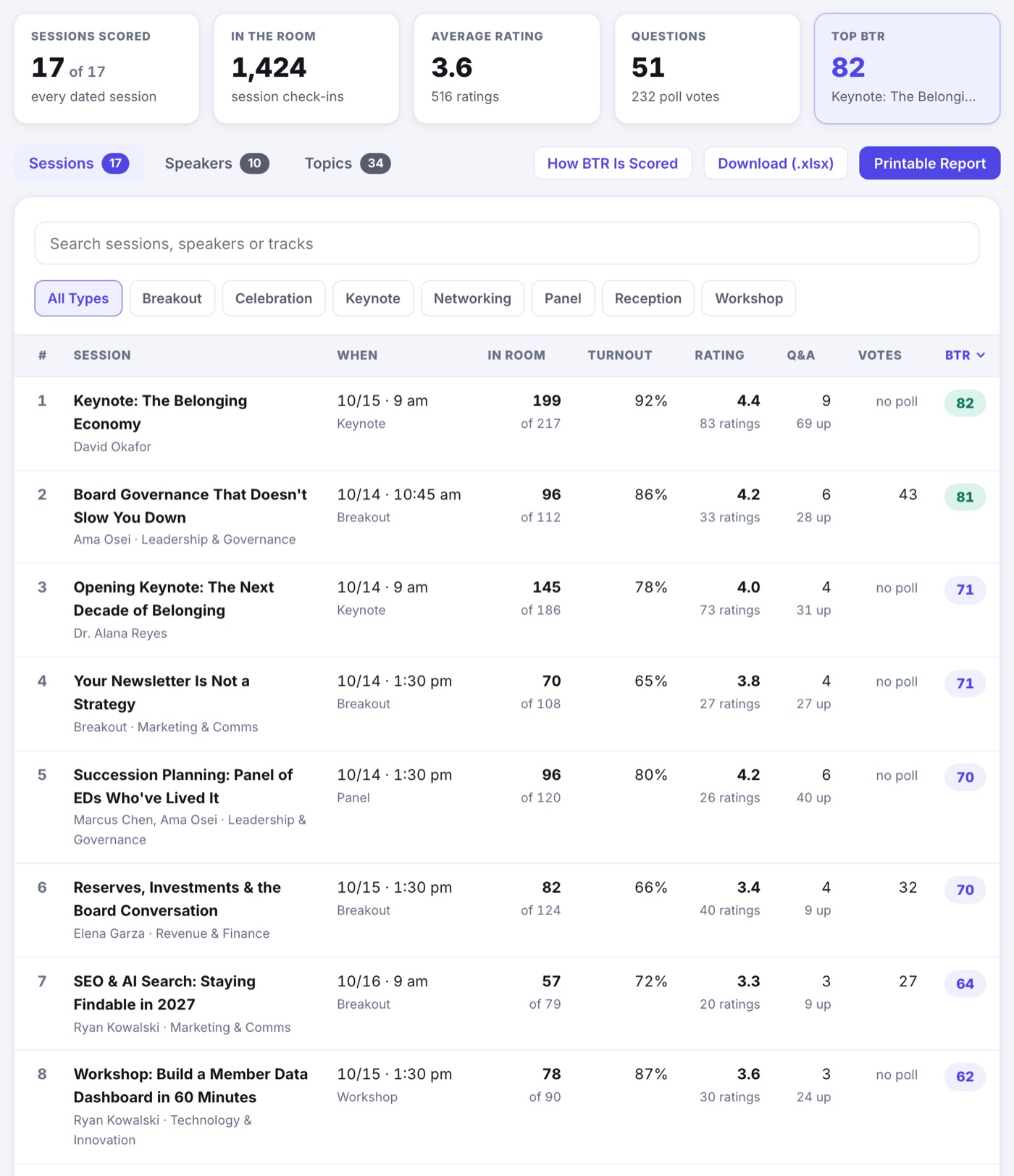Viewport: 1014px width, 1176px height.
Task: Click How BTR Is Scored button
Action: 613,164
